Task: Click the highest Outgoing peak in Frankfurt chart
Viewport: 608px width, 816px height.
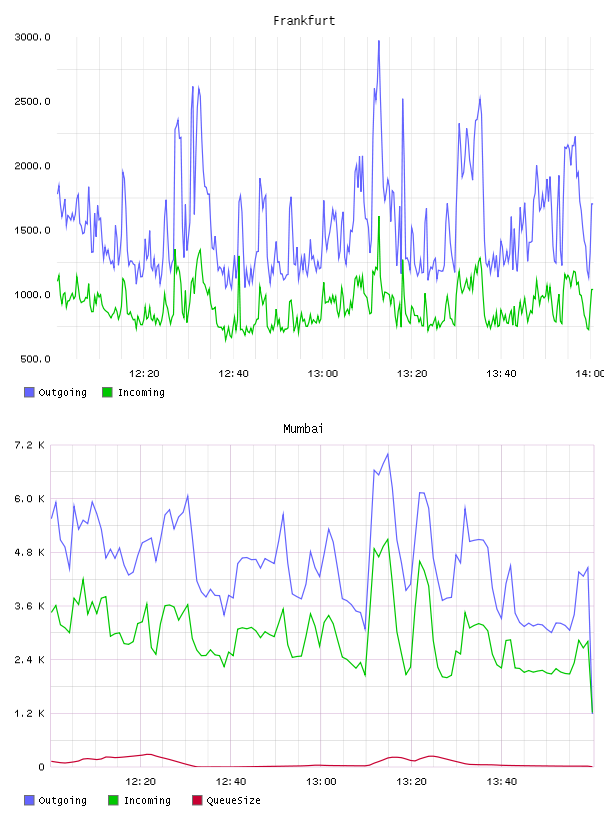Action: (x=378, y=41)
